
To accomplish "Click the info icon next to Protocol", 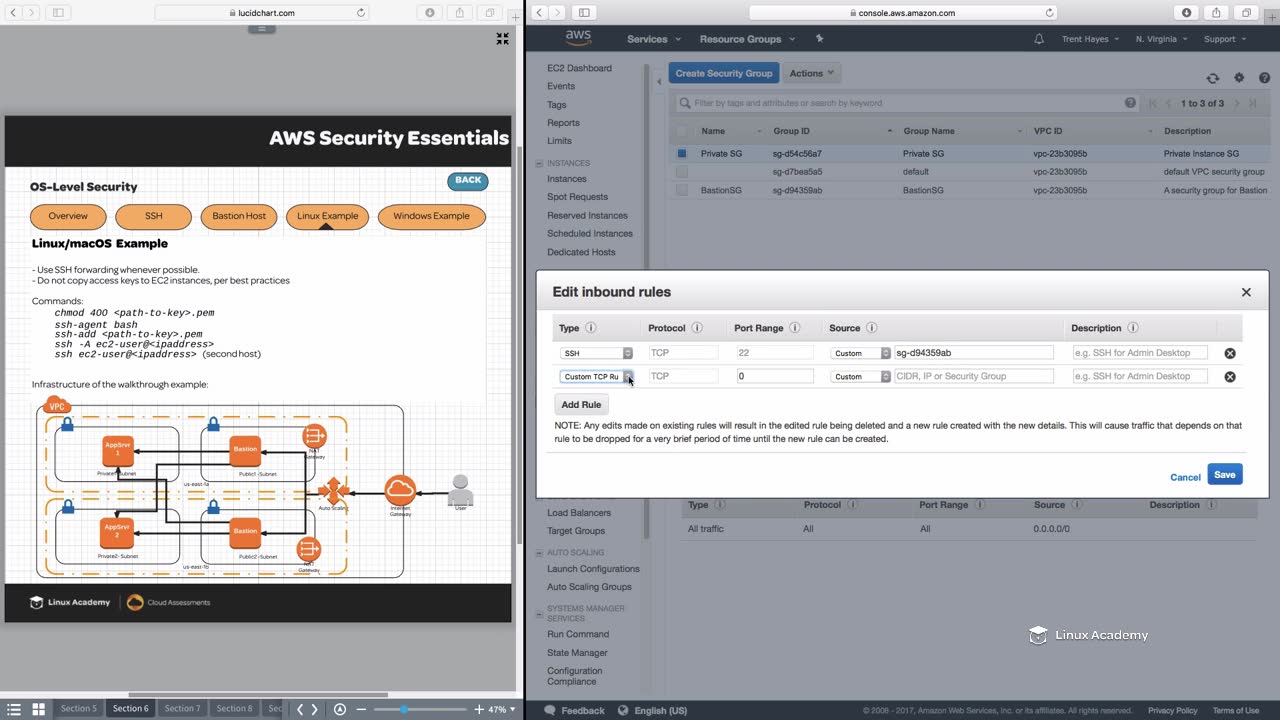I will (697, 328).
